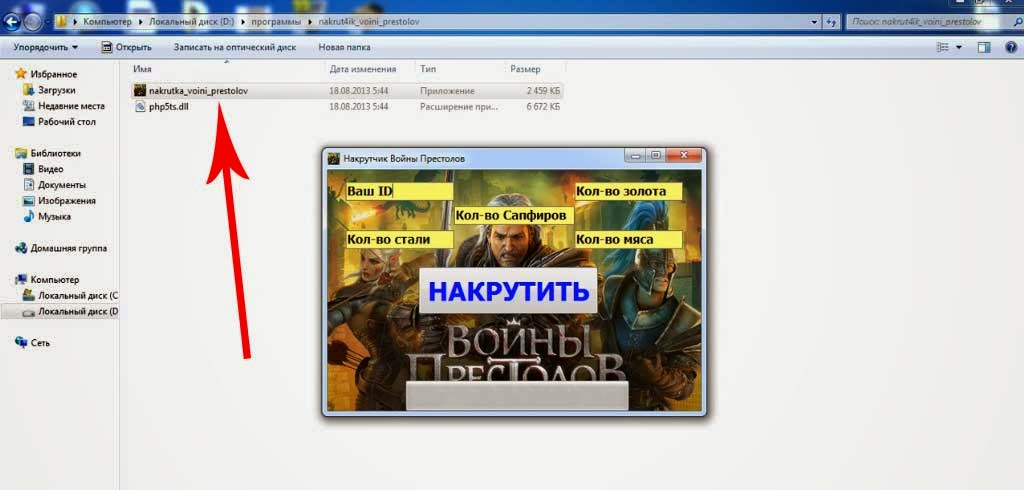Click the Новая папка button
Screen dimensions: 1024x490
tap(344, 47)
